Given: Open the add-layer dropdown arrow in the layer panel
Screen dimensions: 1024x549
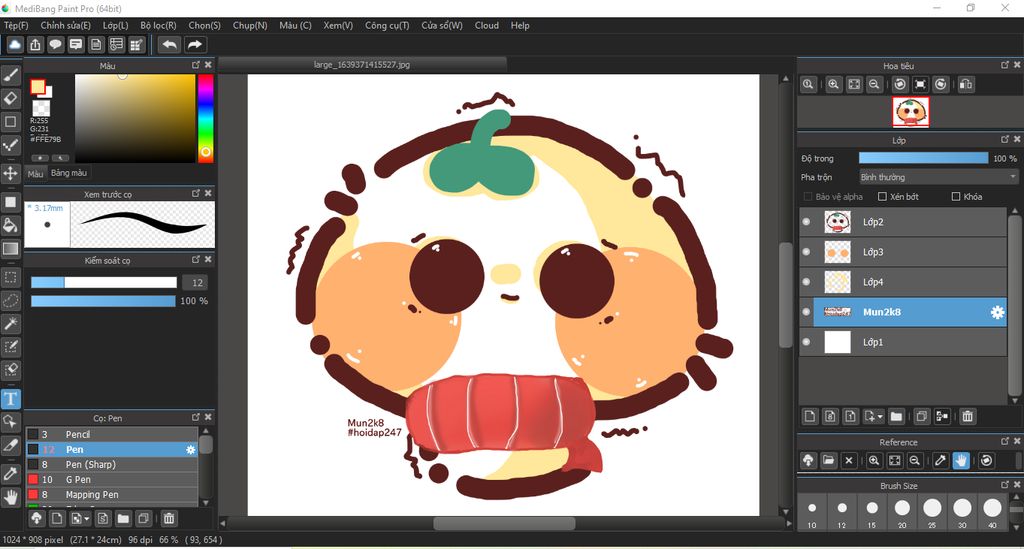Looking at the screenshot, I should (881, 416).
